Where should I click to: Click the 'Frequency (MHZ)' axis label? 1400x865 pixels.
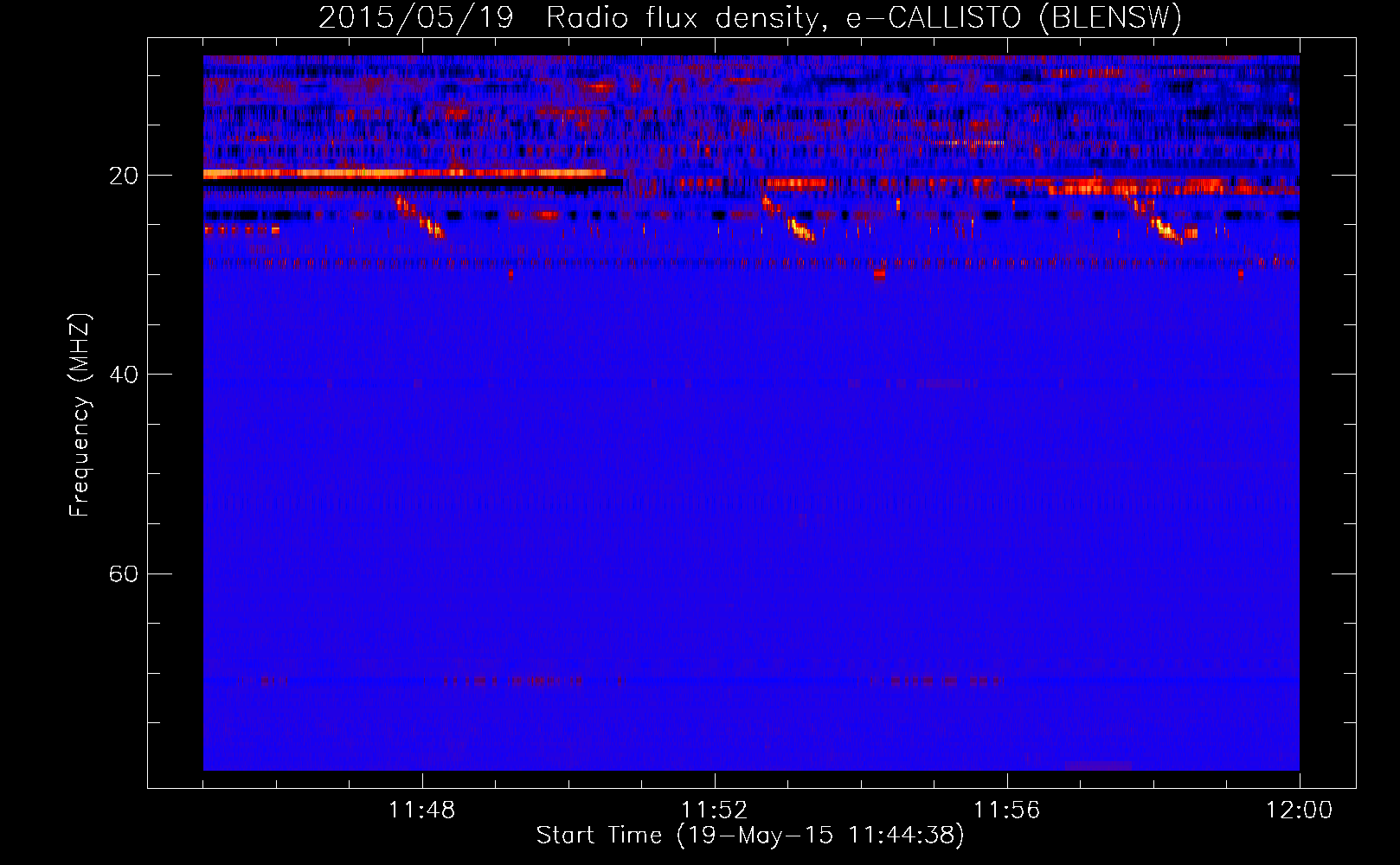[x=80, y=415]
